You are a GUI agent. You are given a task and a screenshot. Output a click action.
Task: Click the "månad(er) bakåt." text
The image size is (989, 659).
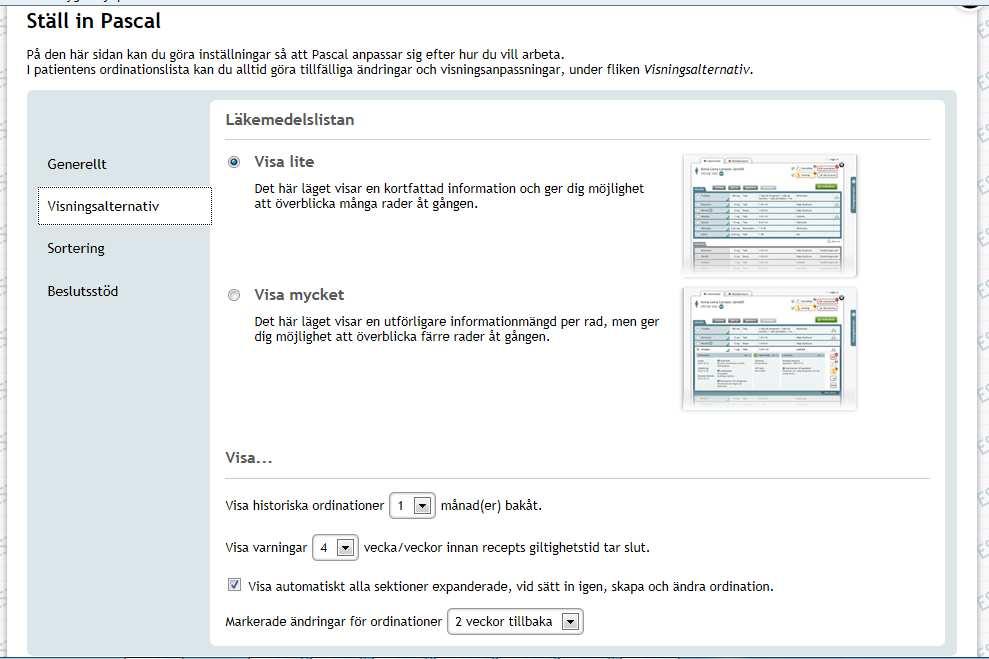coord(491,506)
